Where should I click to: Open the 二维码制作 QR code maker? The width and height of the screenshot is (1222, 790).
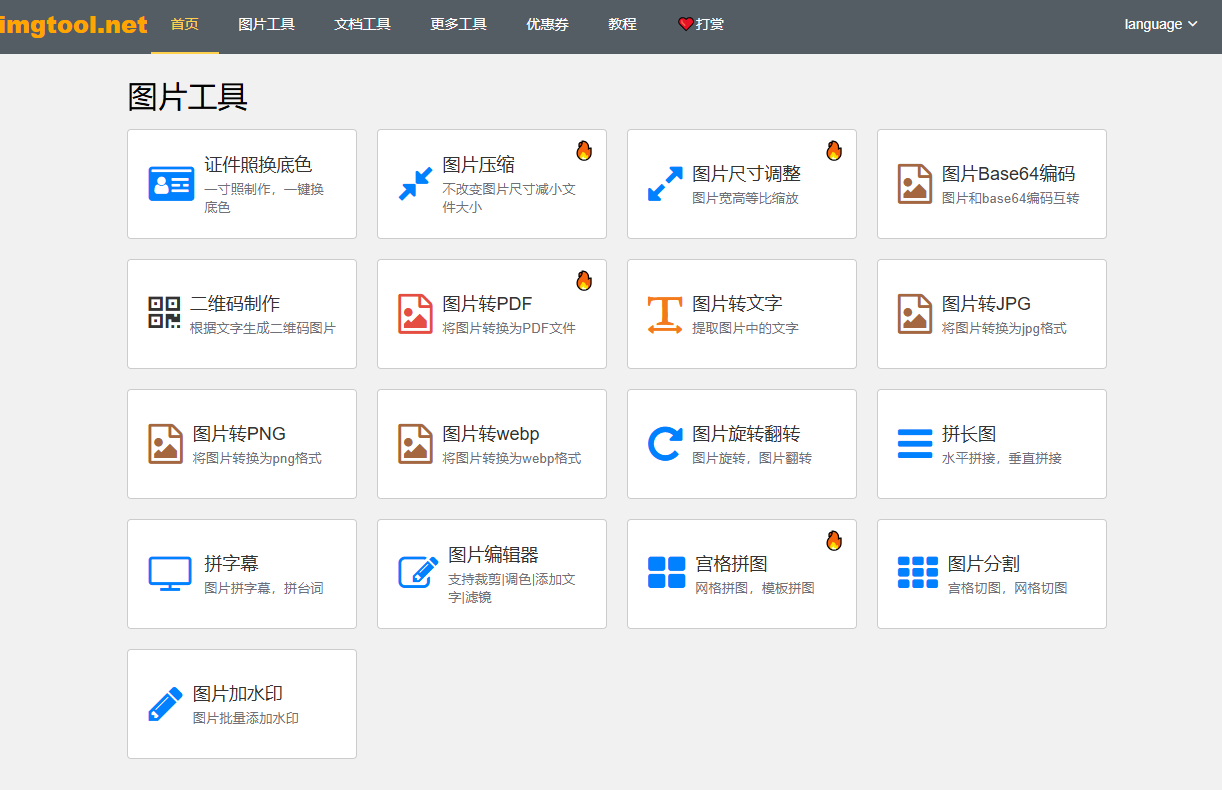pyautogui.click(x=241, y=314)
